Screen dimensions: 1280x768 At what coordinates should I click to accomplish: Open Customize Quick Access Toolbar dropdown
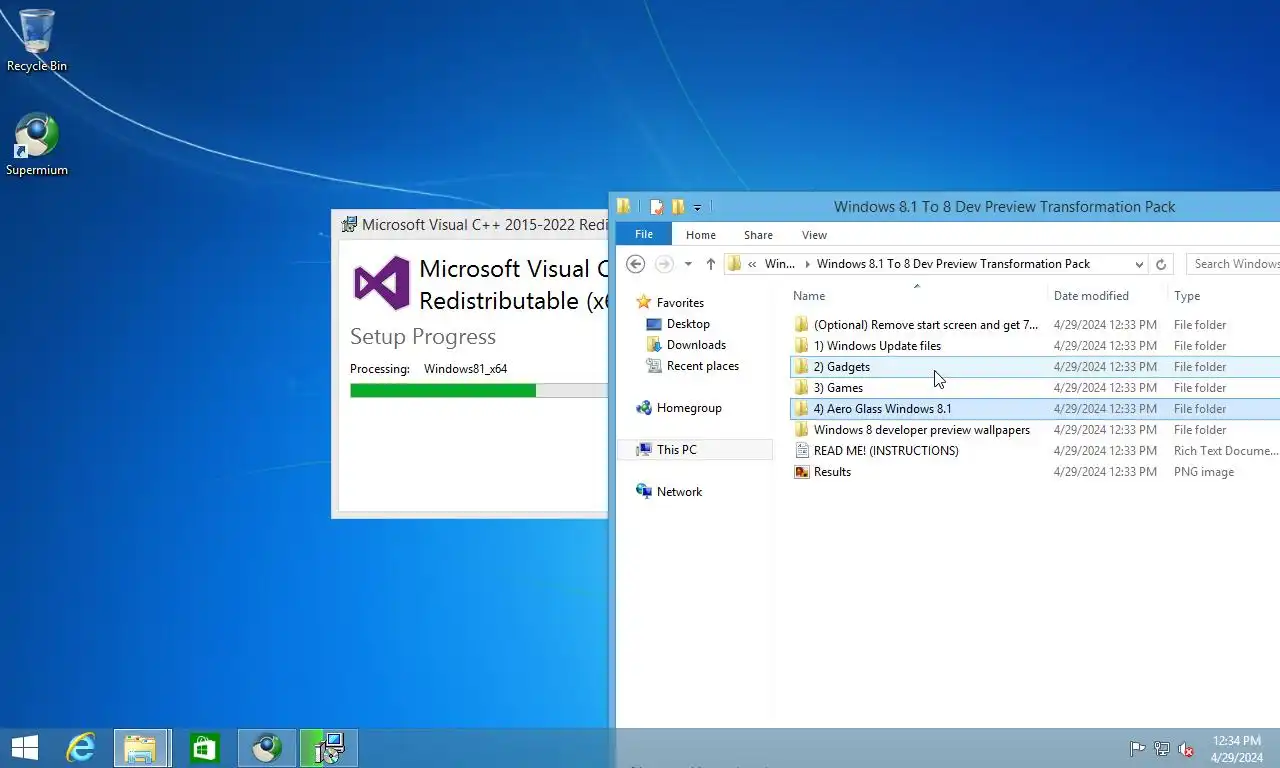(x=697, y=208)
